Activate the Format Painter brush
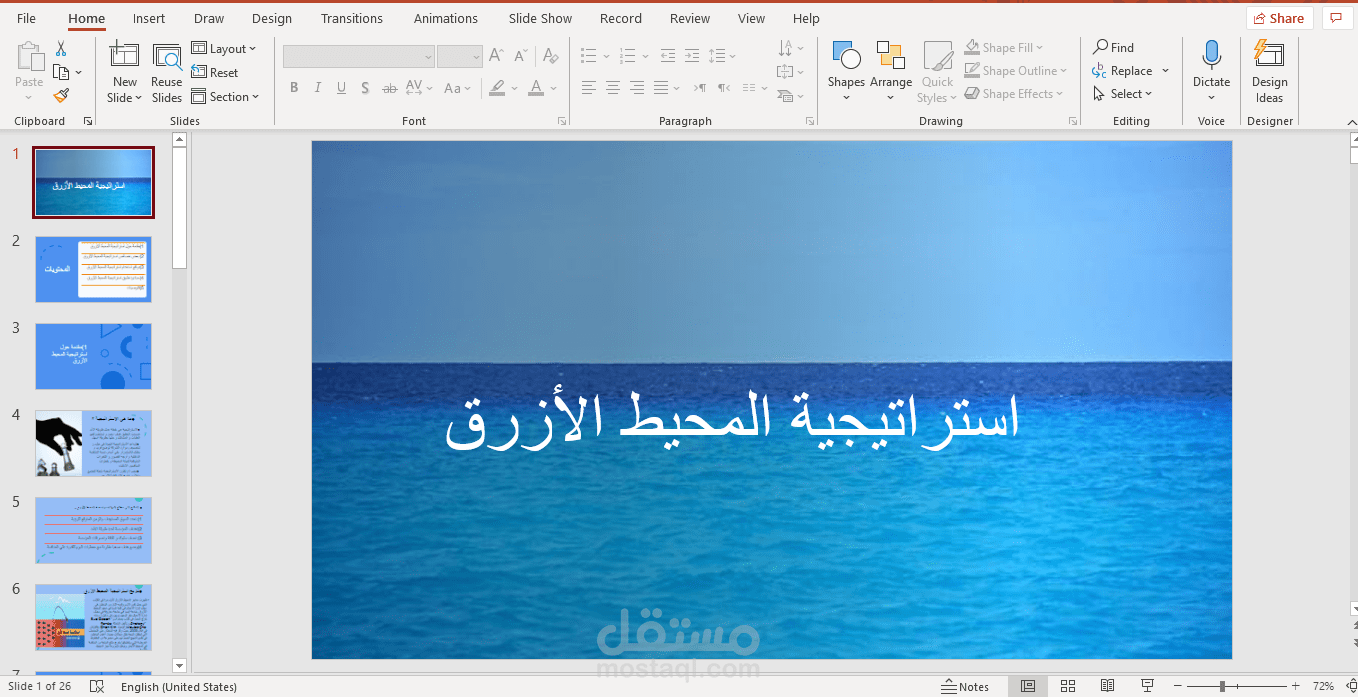The height and width of the screenshot is (697, 1358). coord(61,96)
